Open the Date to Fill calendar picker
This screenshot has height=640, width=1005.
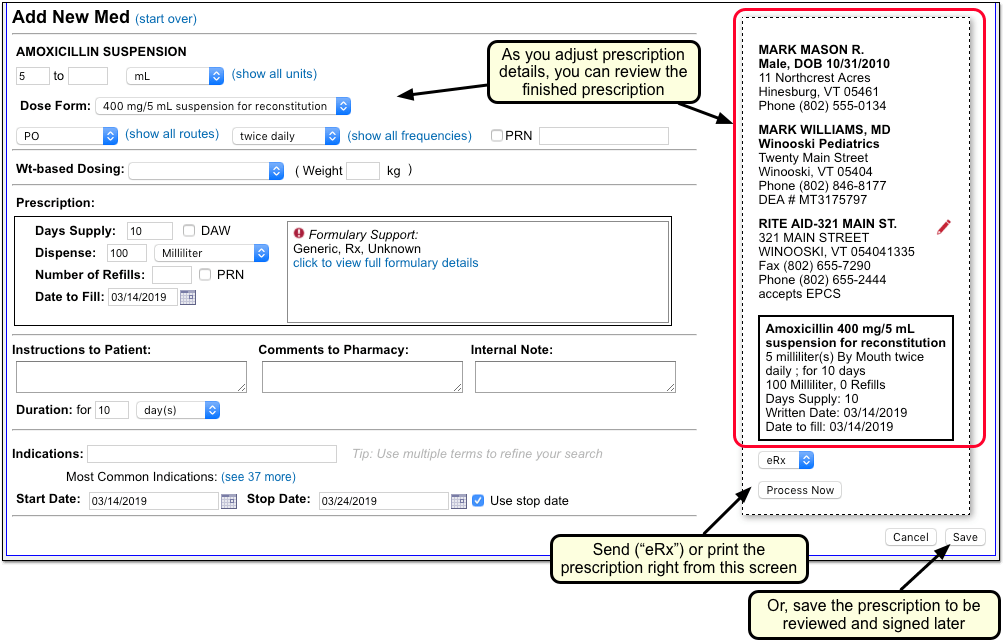(188, 297)
